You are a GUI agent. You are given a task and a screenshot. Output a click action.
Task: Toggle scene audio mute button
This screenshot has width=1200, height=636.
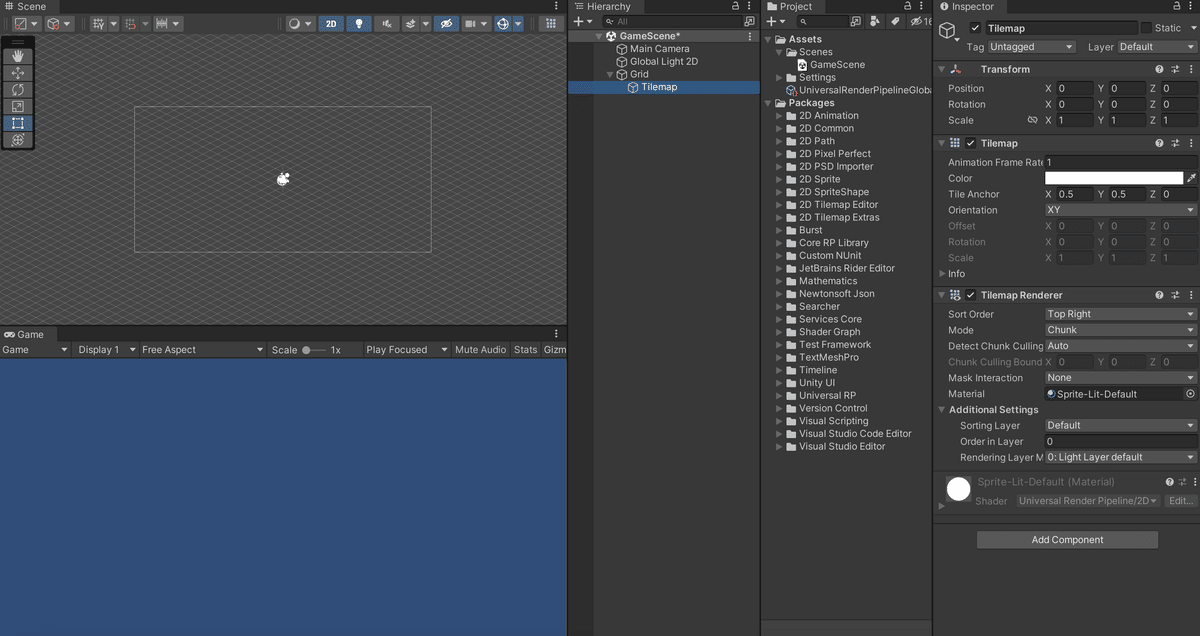point(385,24)
